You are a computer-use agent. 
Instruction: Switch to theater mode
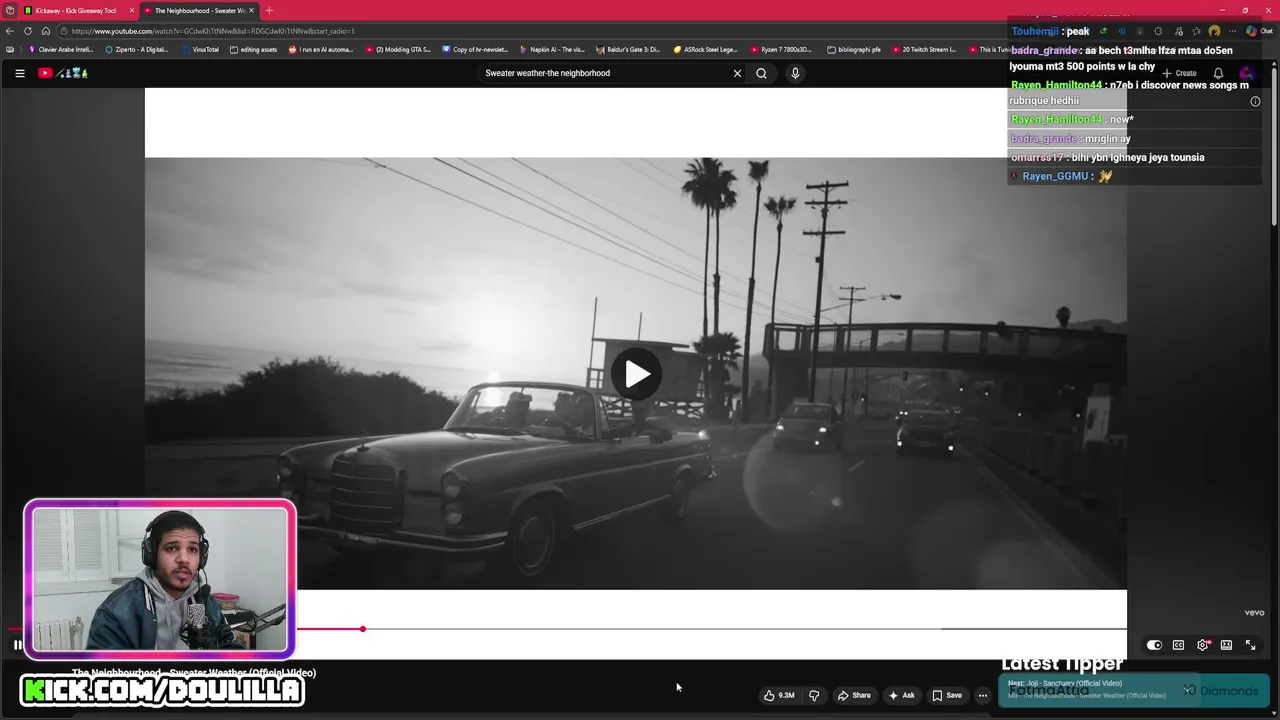click(x=1226, y=645)
